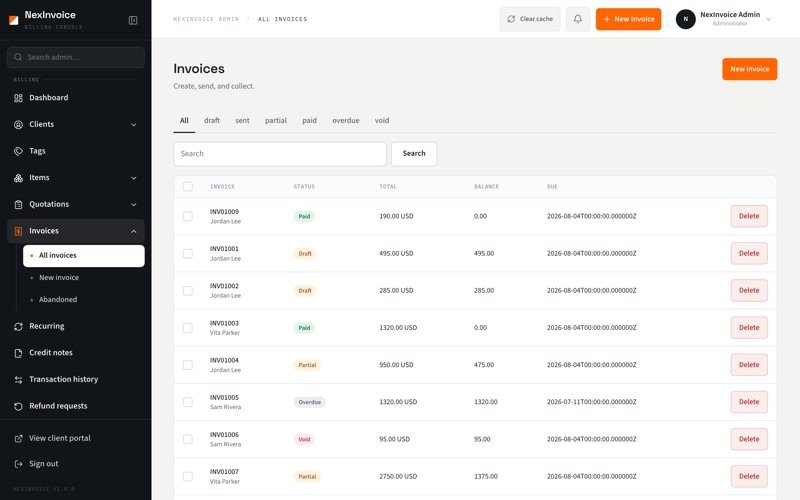Click the Refund requests icon
The image size is (800, 500).
pos(18,406)
